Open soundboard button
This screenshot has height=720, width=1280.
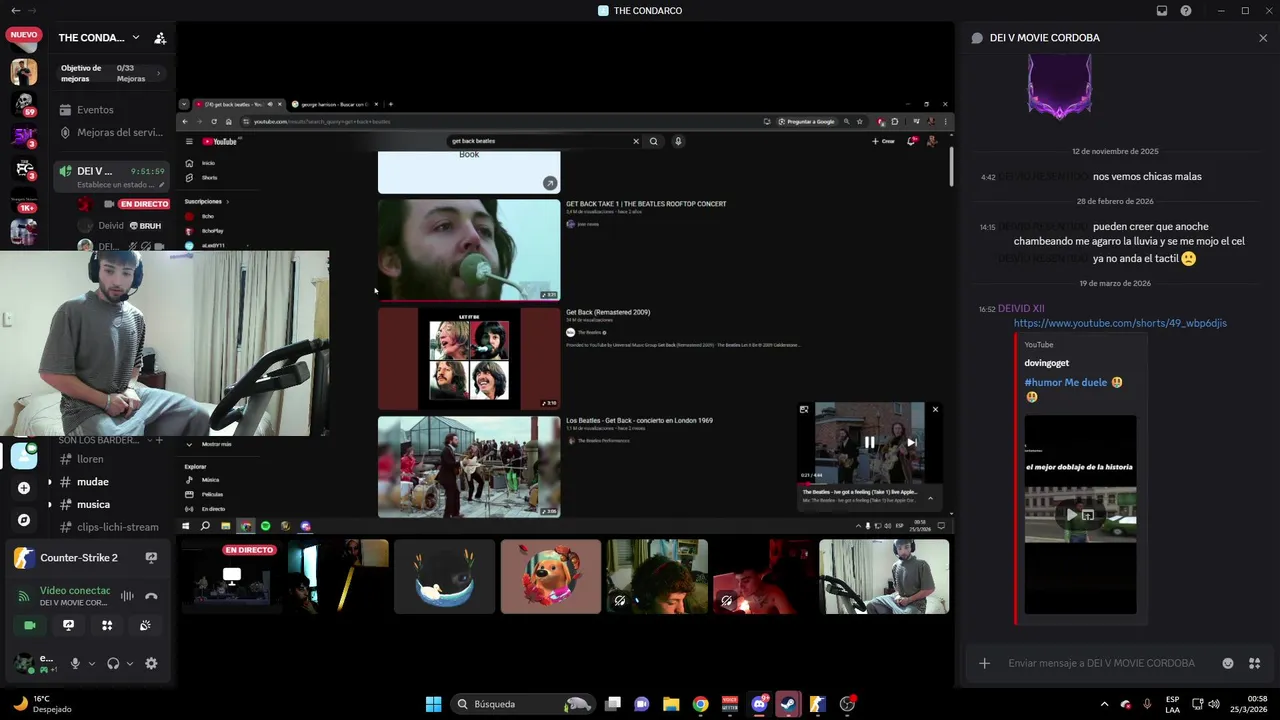coord(145,625)
